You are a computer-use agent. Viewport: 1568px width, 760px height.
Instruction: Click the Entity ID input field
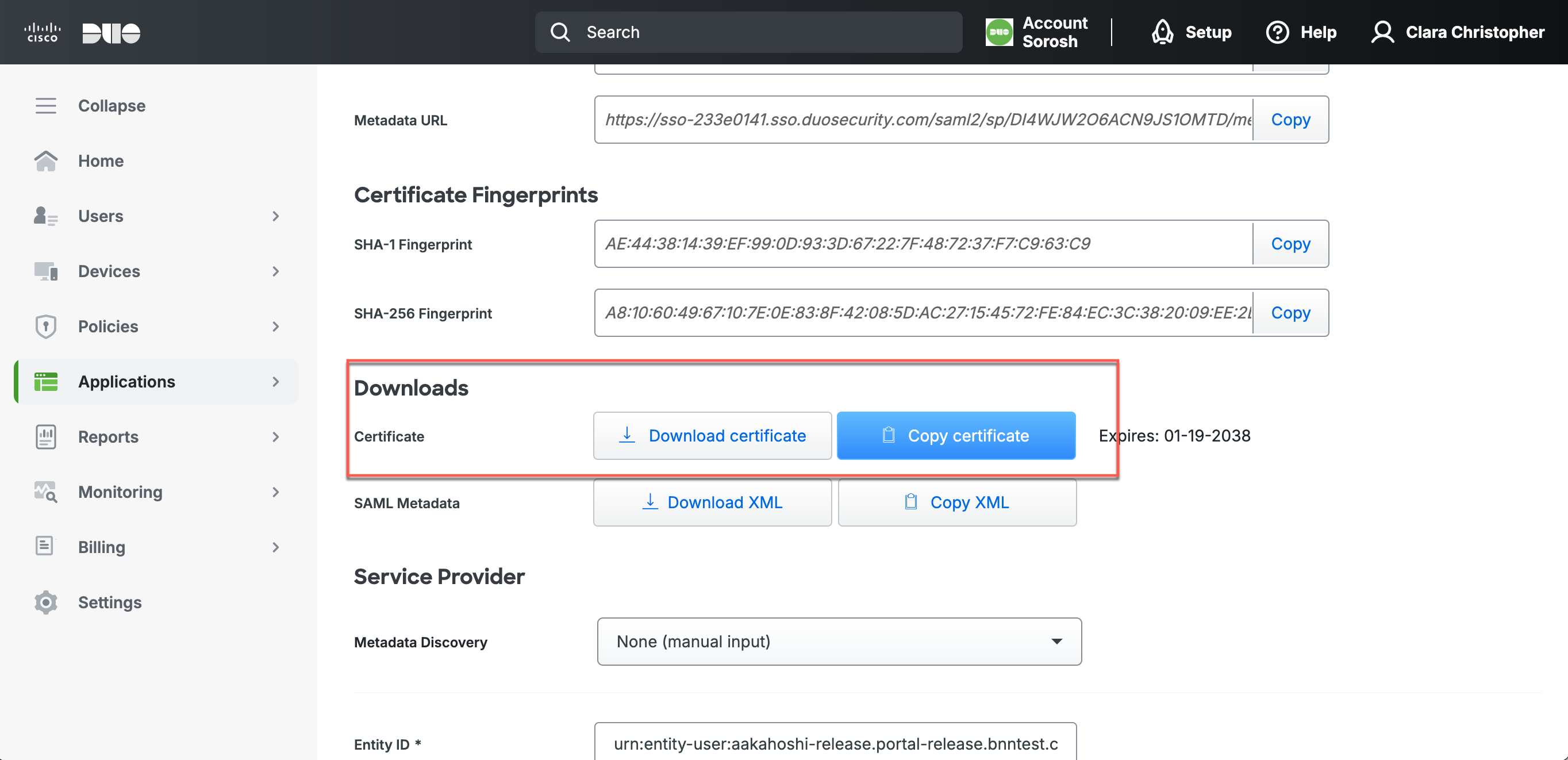[x=835, y=743]
